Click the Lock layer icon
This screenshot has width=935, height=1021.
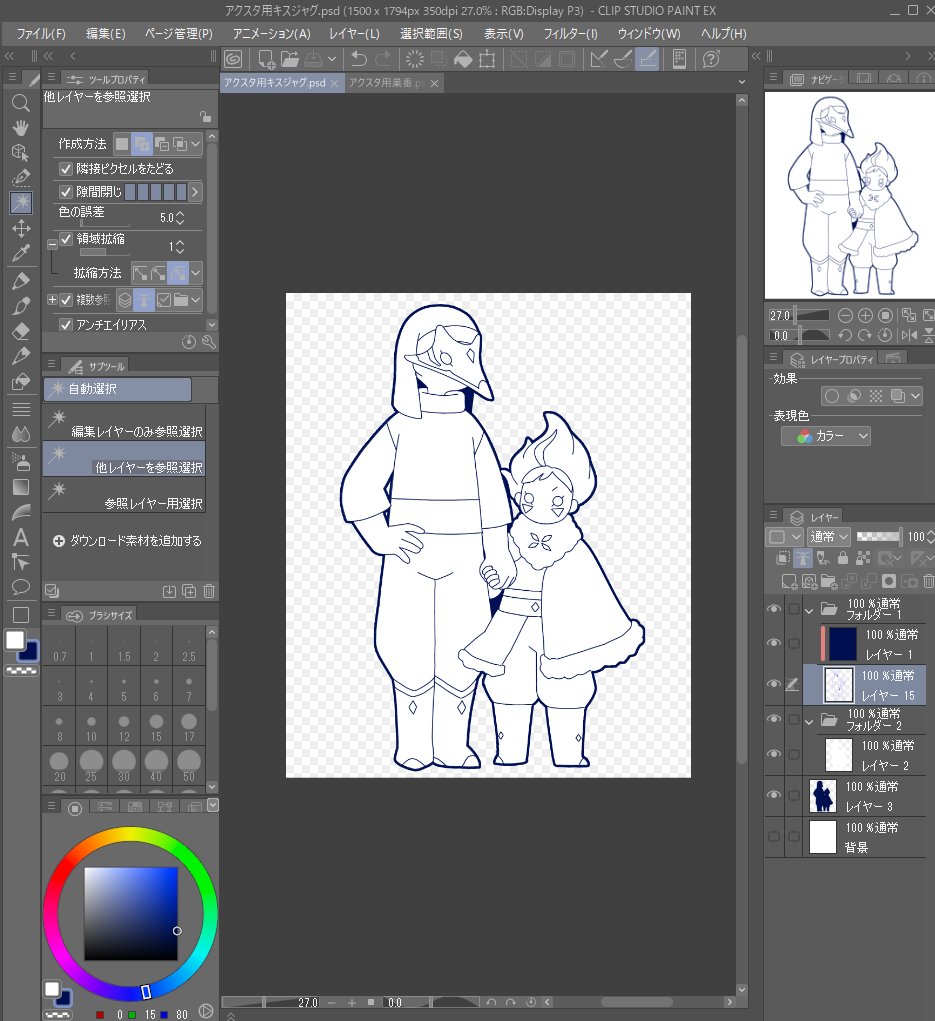[843, 558]
